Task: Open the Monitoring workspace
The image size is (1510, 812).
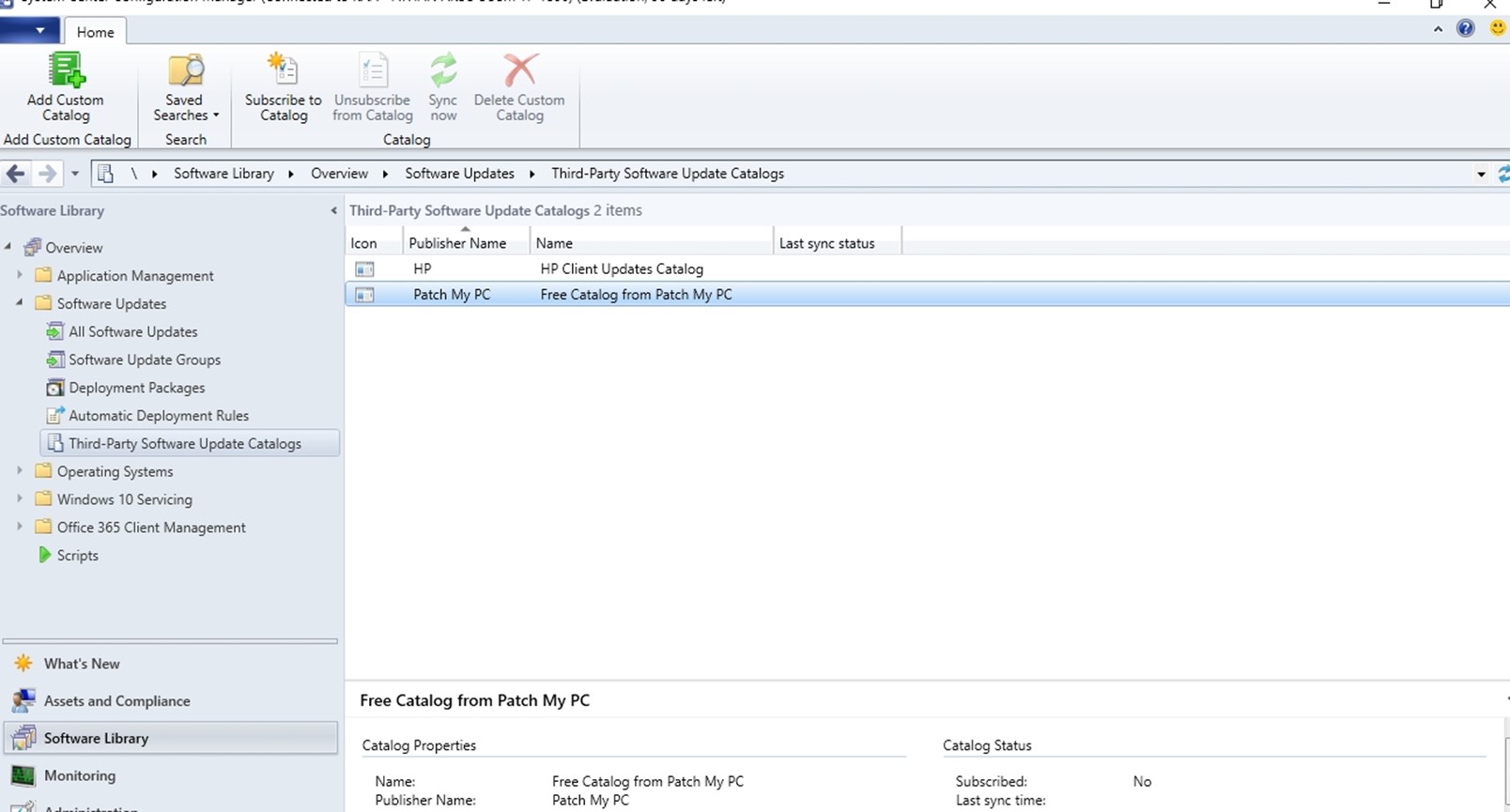Action: [171, 775]
